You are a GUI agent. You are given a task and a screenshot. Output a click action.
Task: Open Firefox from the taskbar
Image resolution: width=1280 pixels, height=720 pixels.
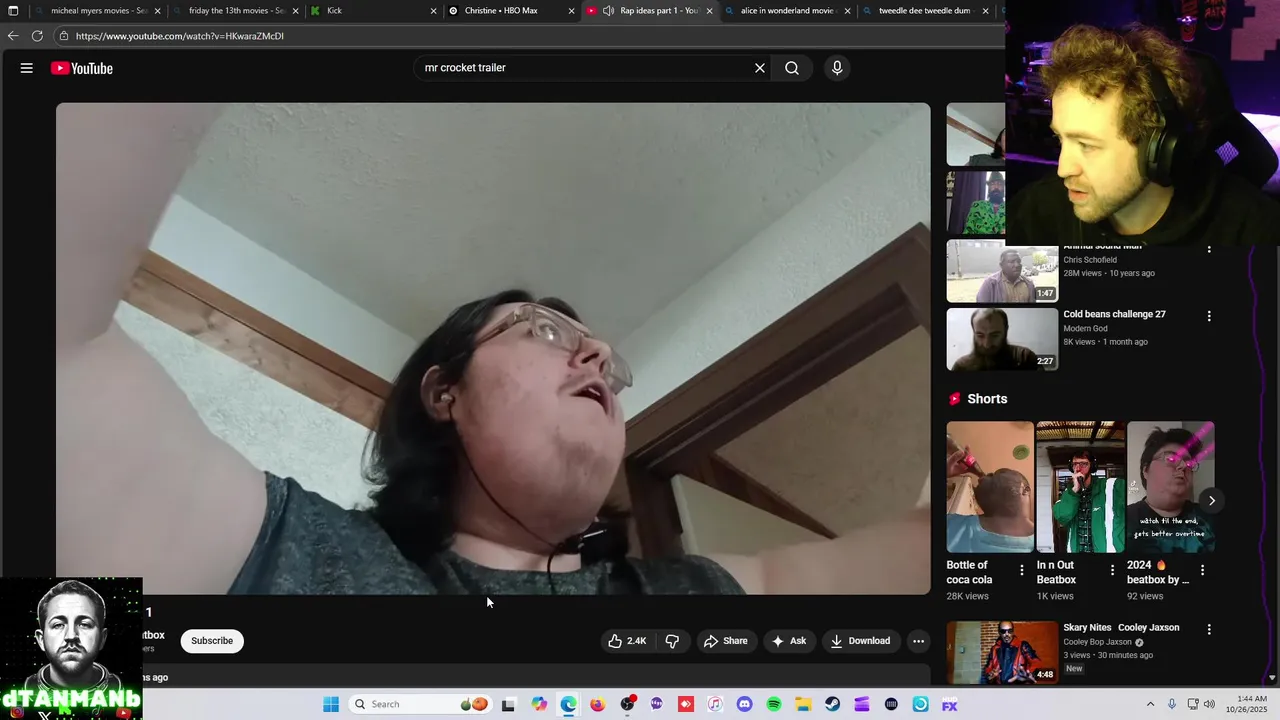point(598,704)
